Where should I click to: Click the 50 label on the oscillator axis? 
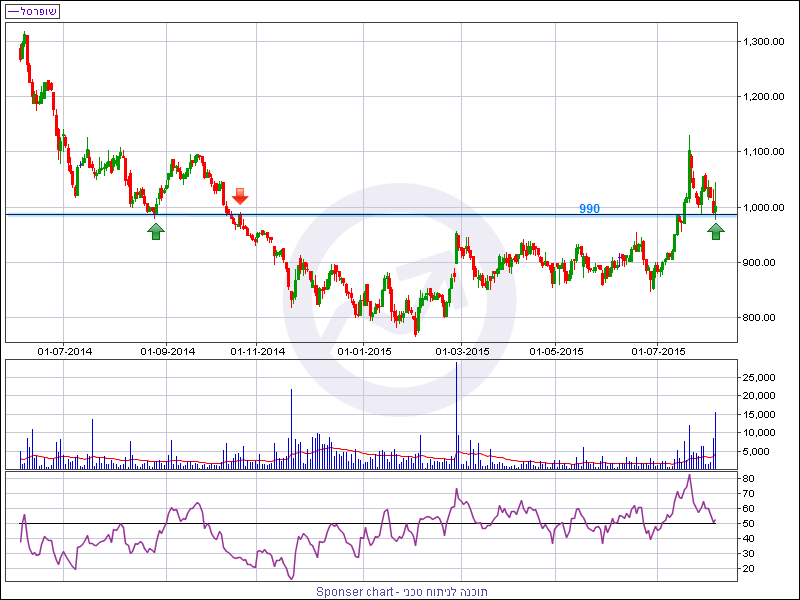coord(747,524)
